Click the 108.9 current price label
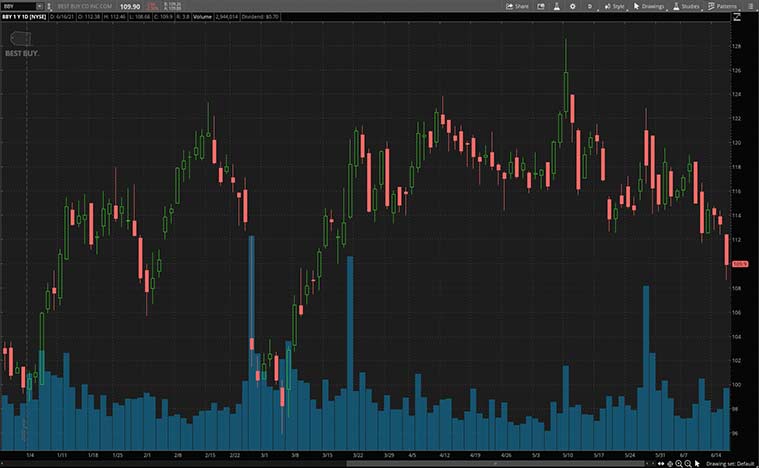Image resolution: width=759 pixels, height=468 pixels. [740, 264]
